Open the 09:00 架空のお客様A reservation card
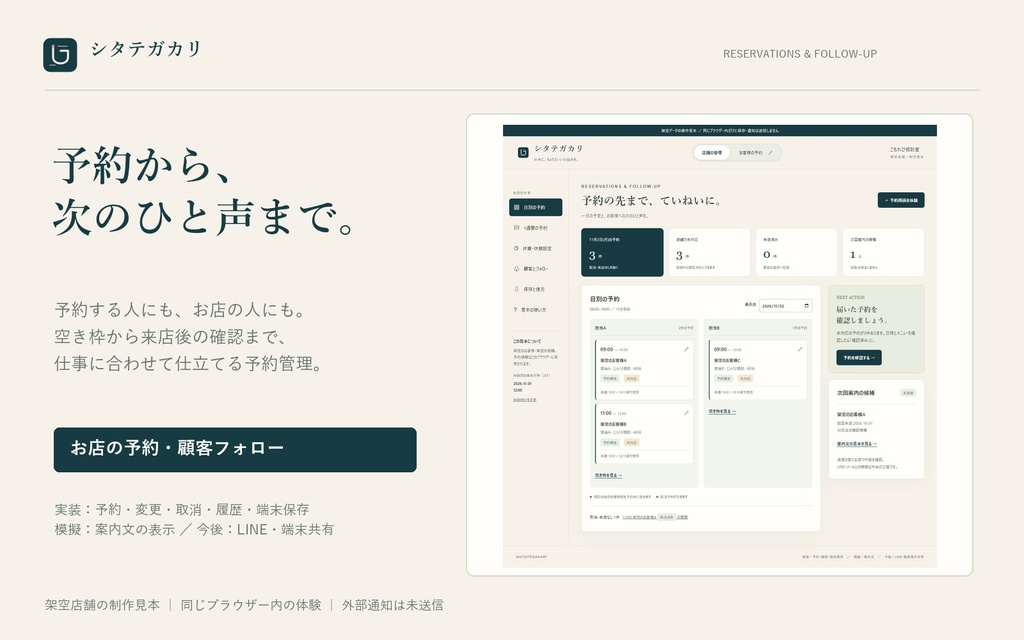The height and width of the screenshot is (640, 1024). tap(644, 370)
